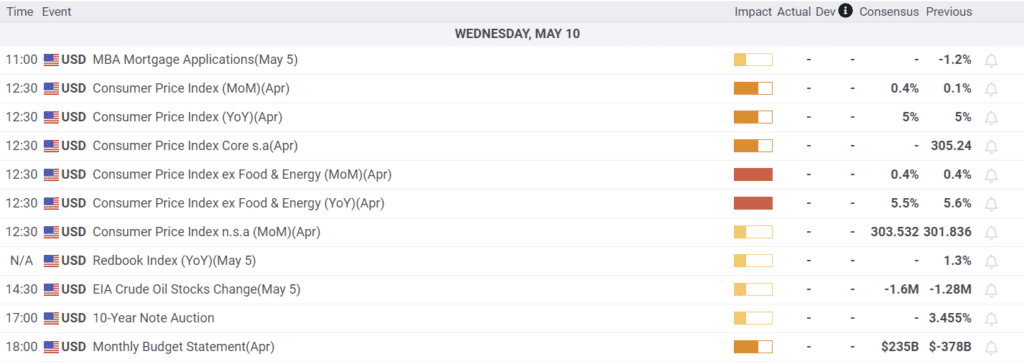Viewport: 1024px width, 364px height.
Task: Click US flag beside Redbook Index
Action: [51, 261]
